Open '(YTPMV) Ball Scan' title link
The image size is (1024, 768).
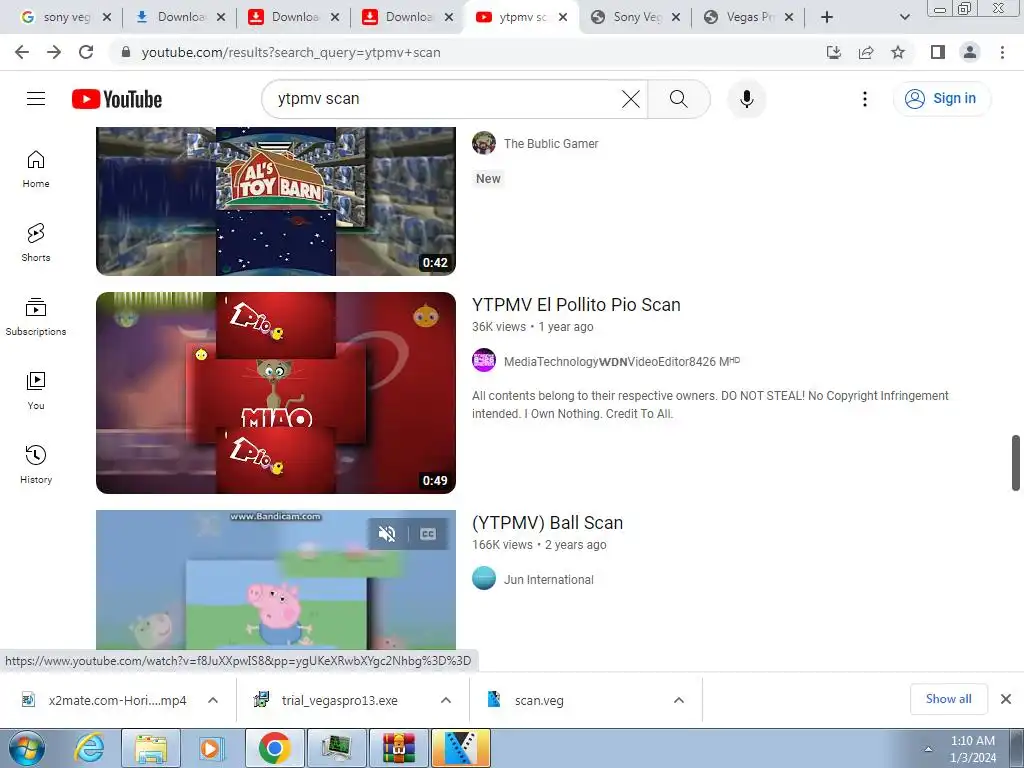pos(547,523)
